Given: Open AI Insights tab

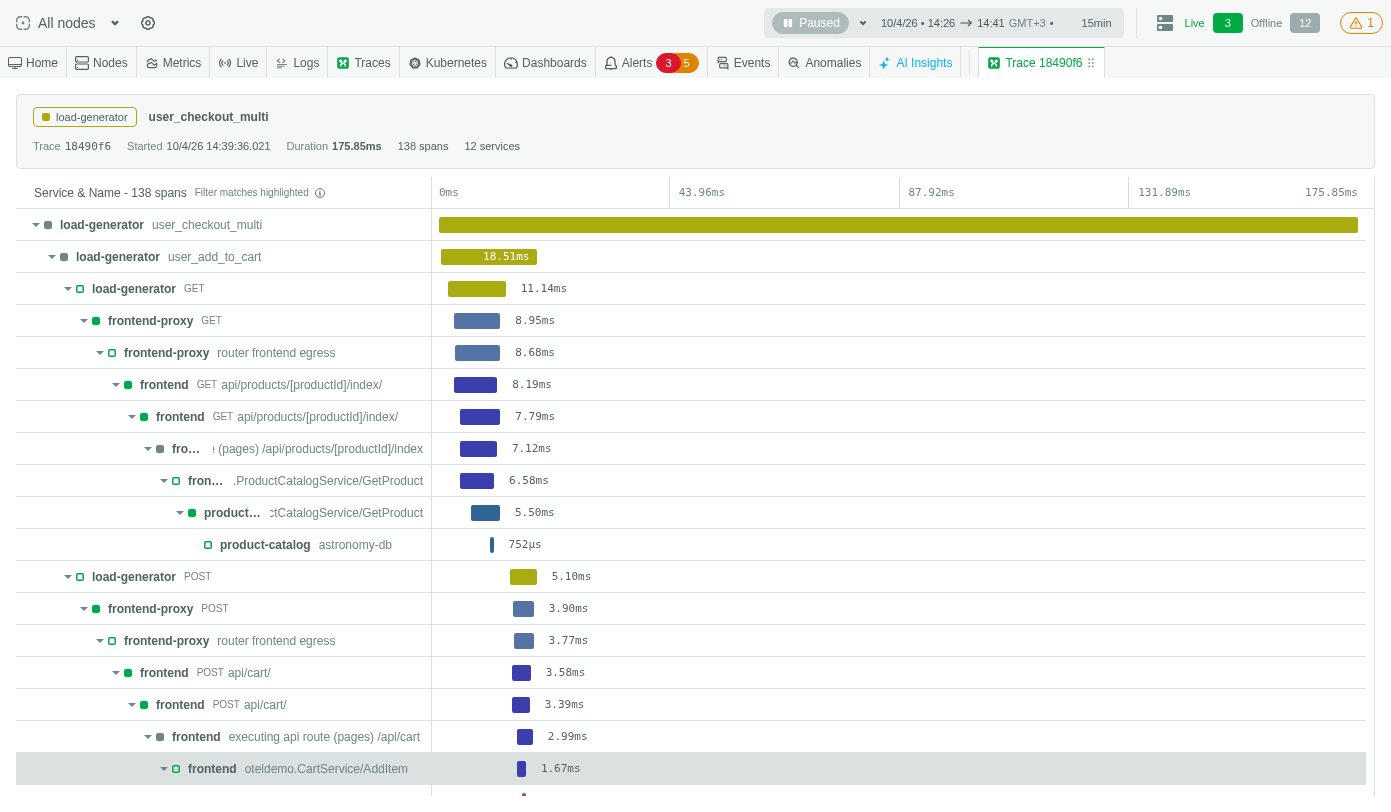Looking at the screenshot, I should (x=915, y=63).
